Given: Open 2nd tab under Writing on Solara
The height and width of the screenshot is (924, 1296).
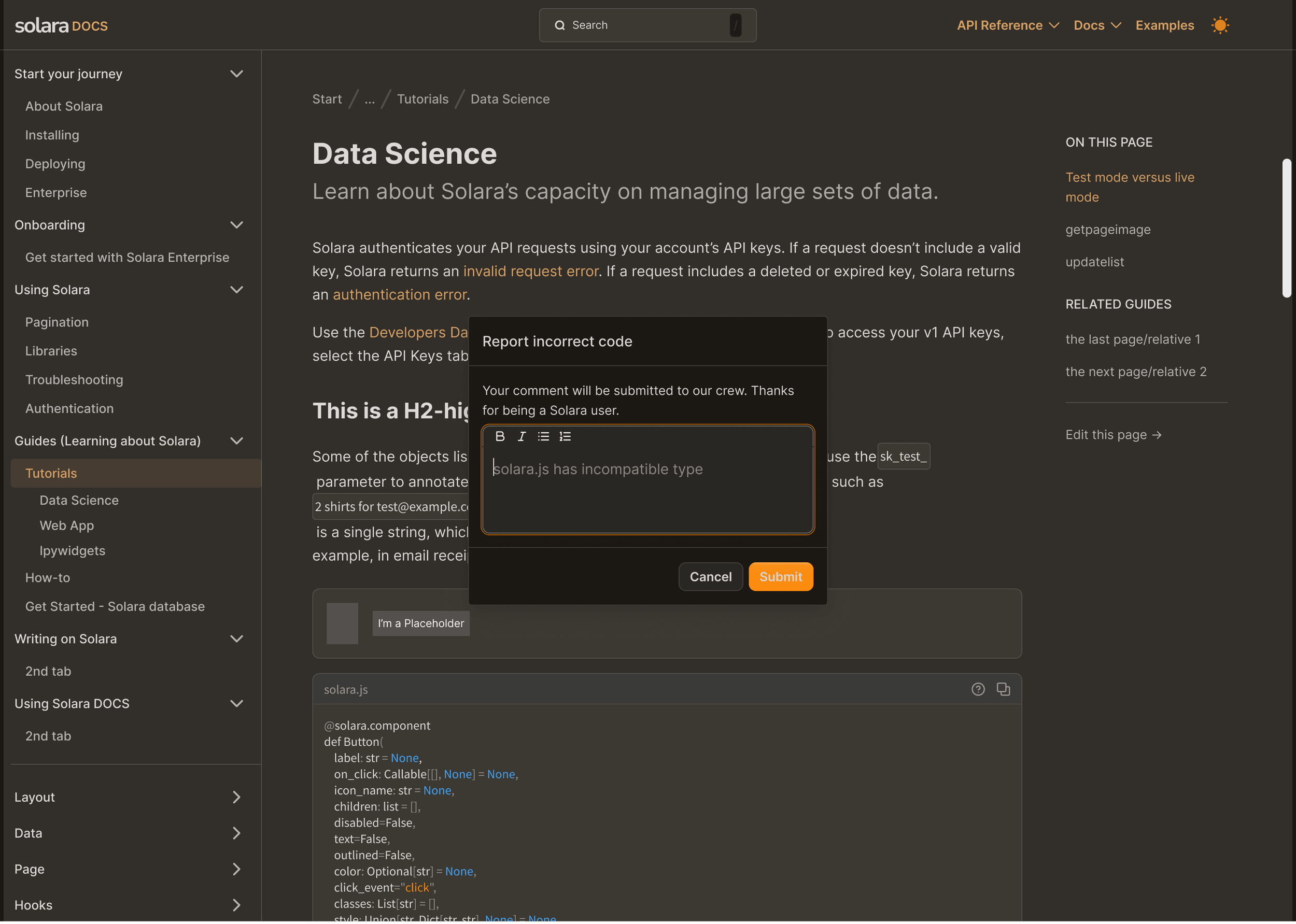Looking at the screenshot, I should point(48,672).
